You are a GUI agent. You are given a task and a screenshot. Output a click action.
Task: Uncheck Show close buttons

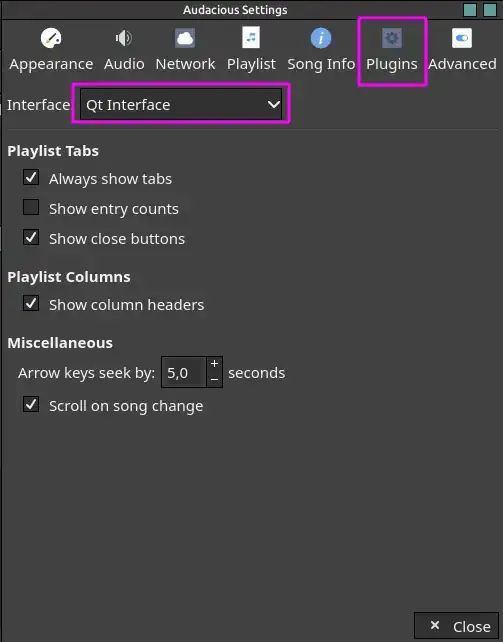[x=31, y=237]
